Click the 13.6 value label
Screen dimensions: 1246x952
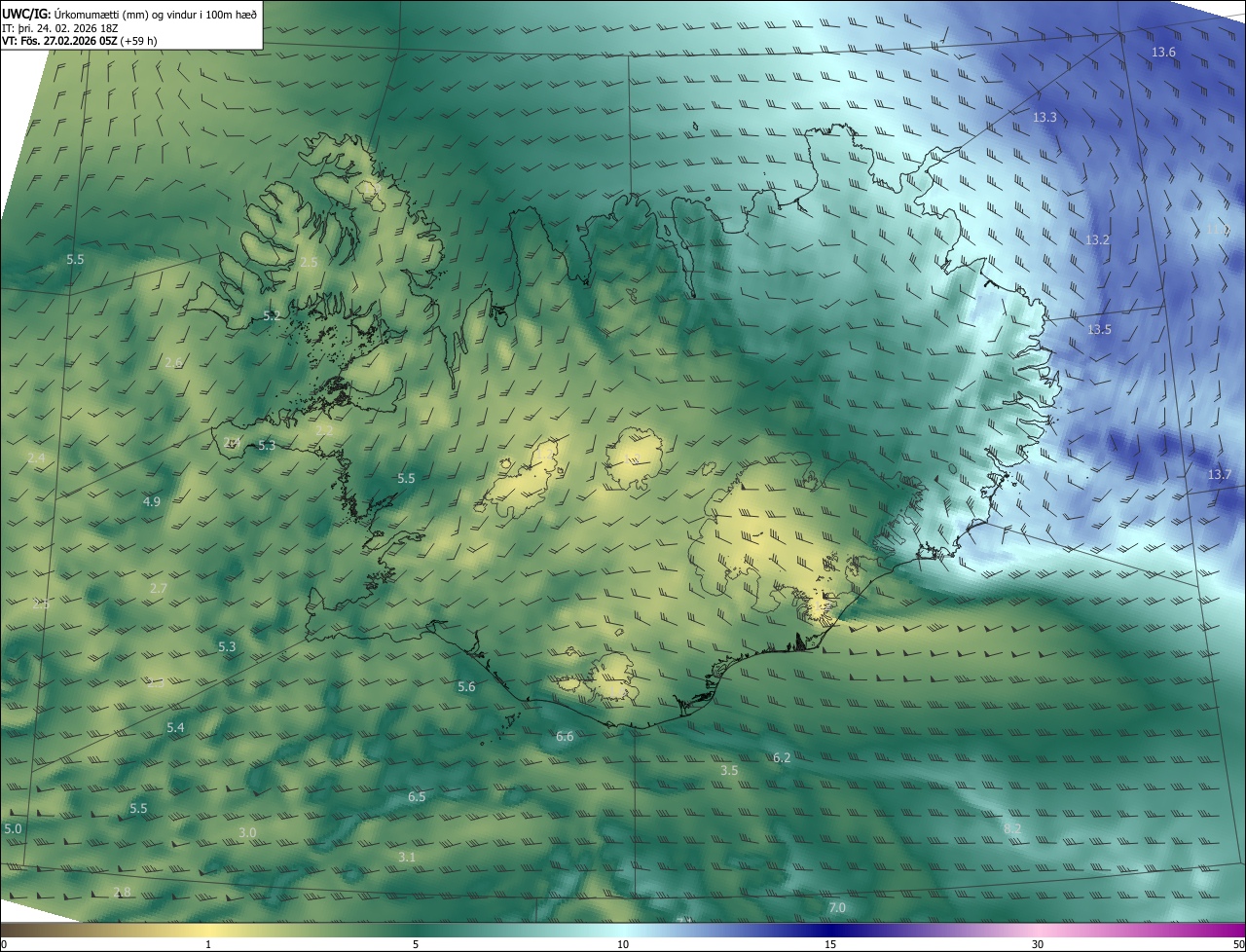[1163, 52]
